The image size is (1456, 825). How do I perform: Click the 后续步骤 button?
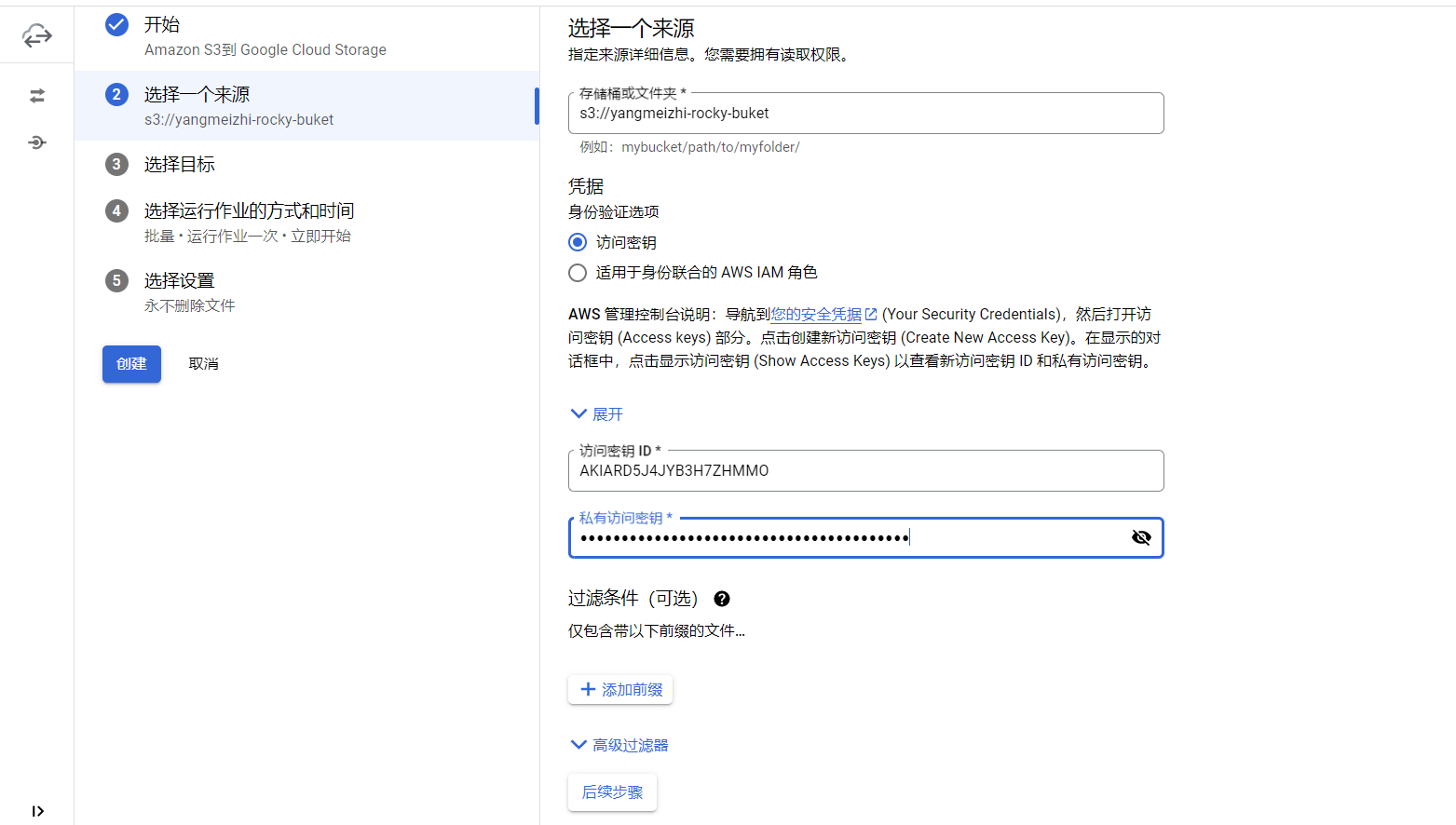click(612, 792)
